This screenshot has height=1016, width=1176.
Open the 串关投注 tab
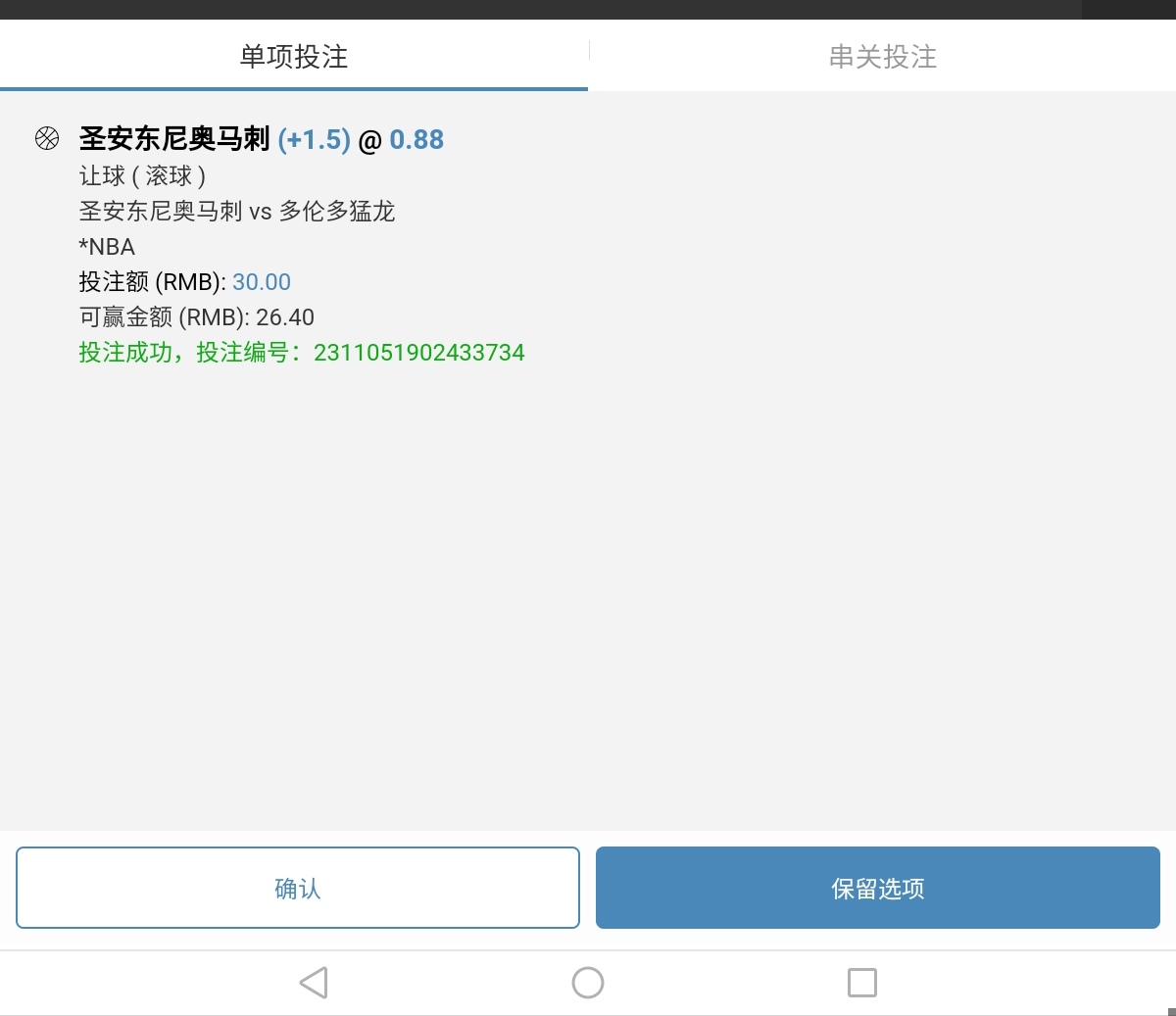(883, 56)
